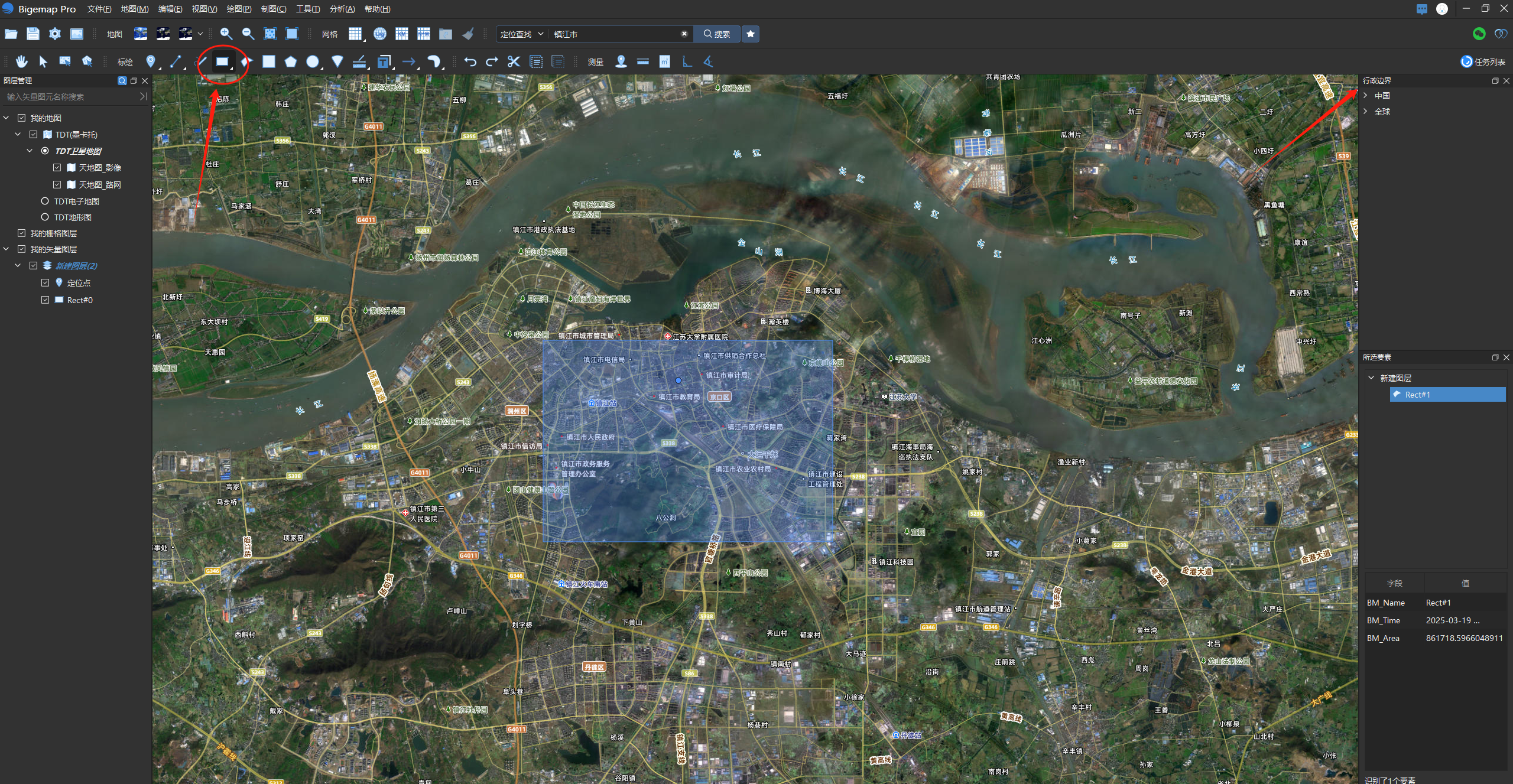Click the save disk icon
The height and width of the screenshot is (784, 1513).
point(33,34)
